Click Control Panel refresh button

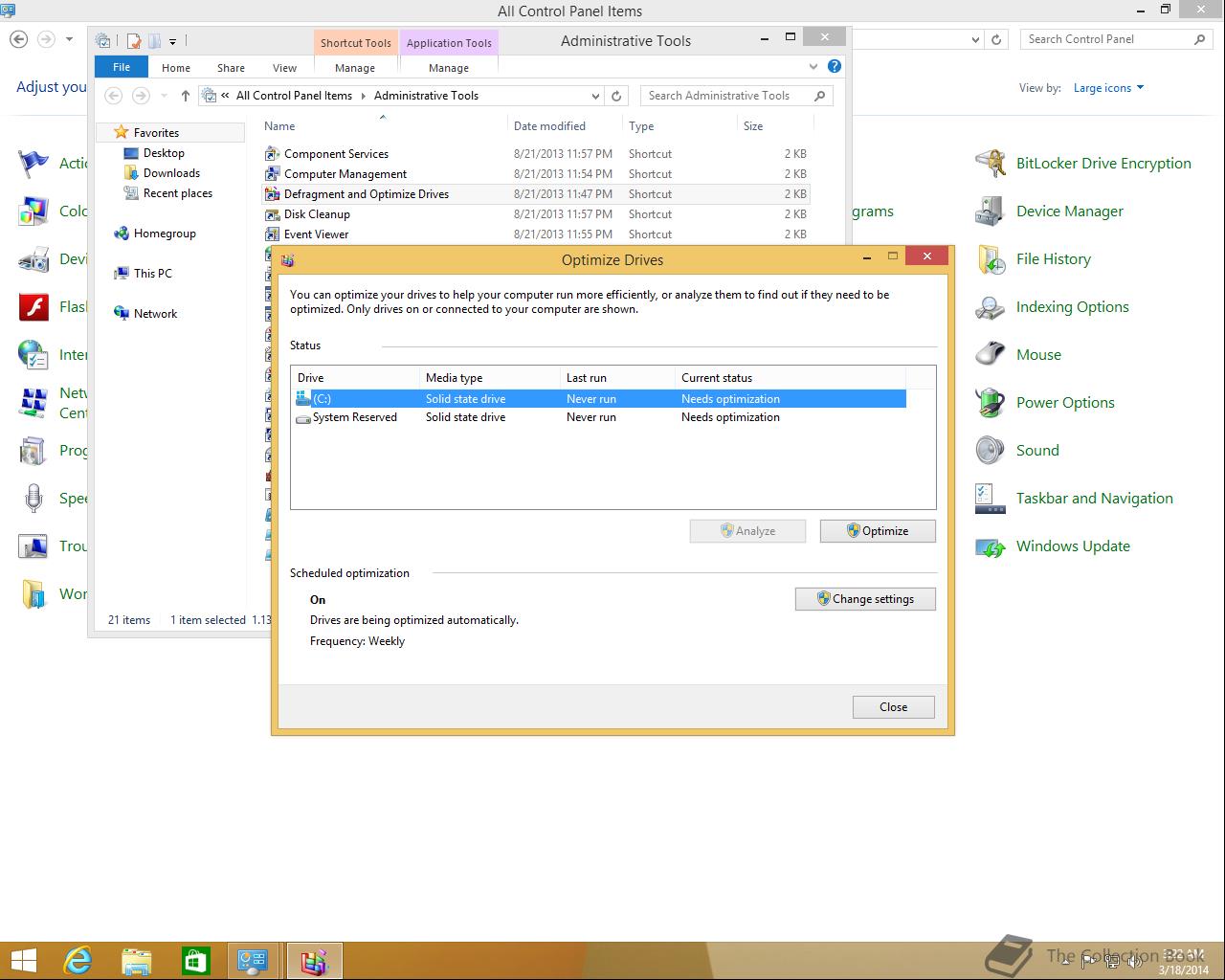pos(996,39)
